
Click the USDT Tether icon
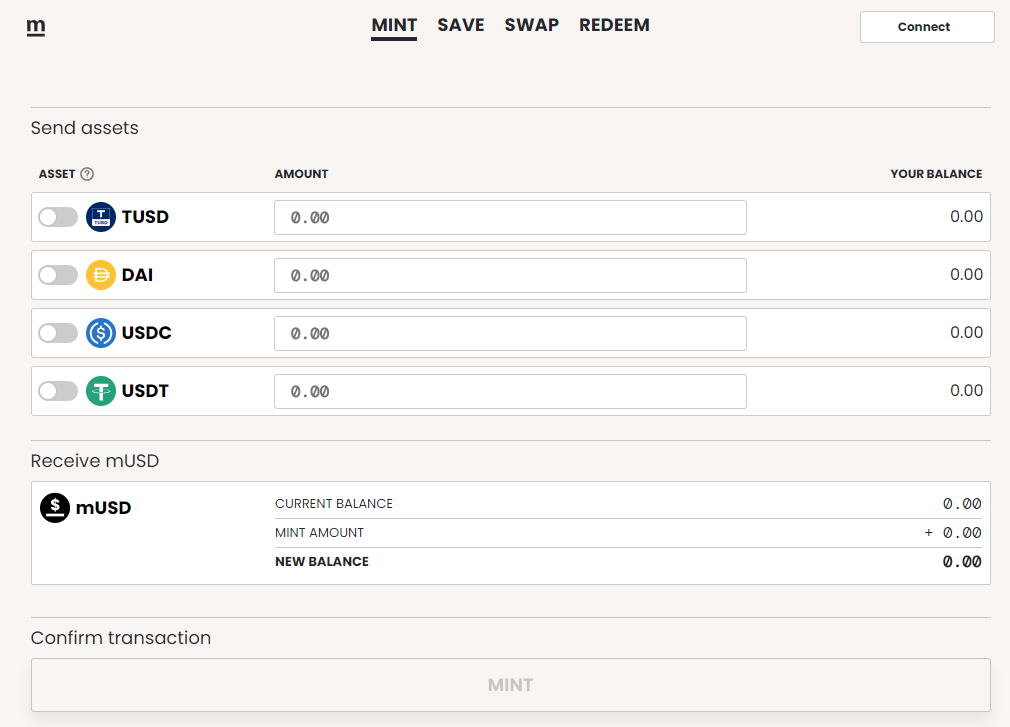tap(101, 391)
